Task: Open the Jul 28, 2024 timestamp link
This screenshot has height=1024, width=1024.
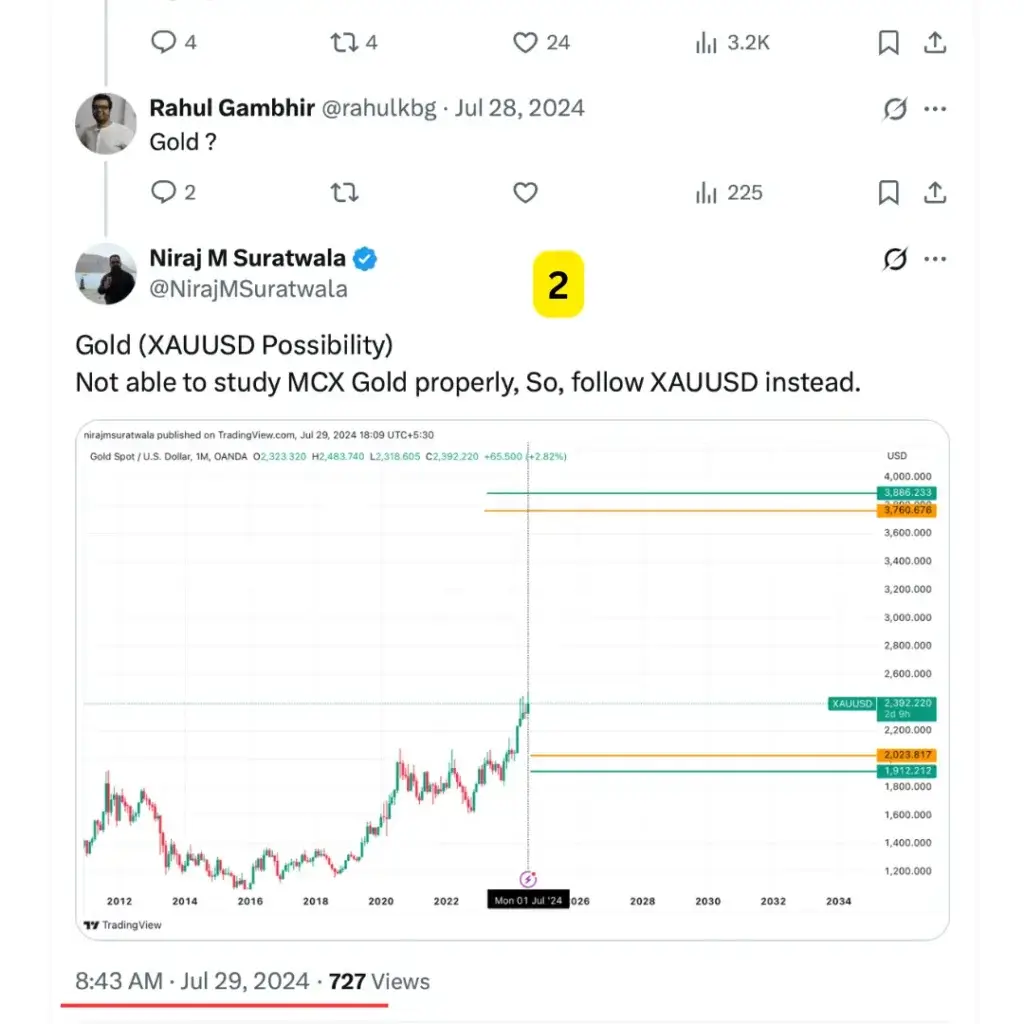Action: coord(519,108)
